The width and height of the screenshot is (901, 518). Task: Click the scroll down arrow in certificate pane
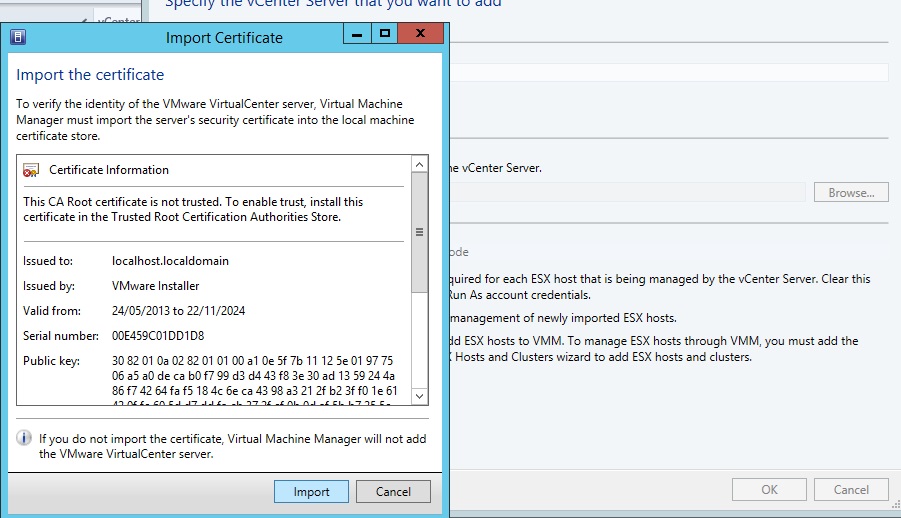(420, 398)
